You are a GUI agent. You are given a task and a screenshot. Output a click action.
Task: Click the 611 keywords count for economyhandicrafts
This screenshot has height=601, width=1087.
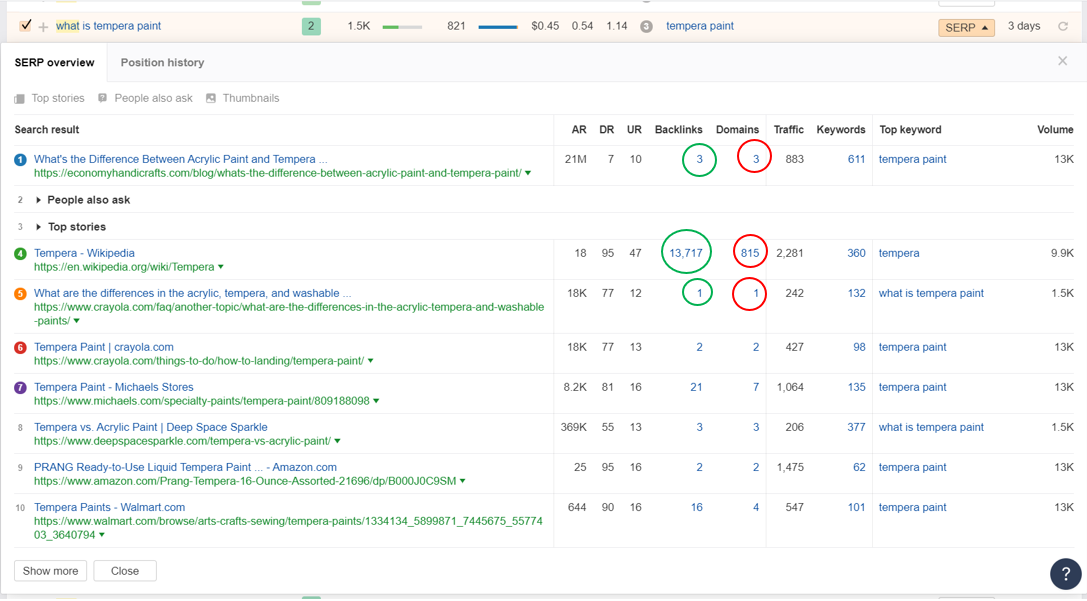[856, 159]
